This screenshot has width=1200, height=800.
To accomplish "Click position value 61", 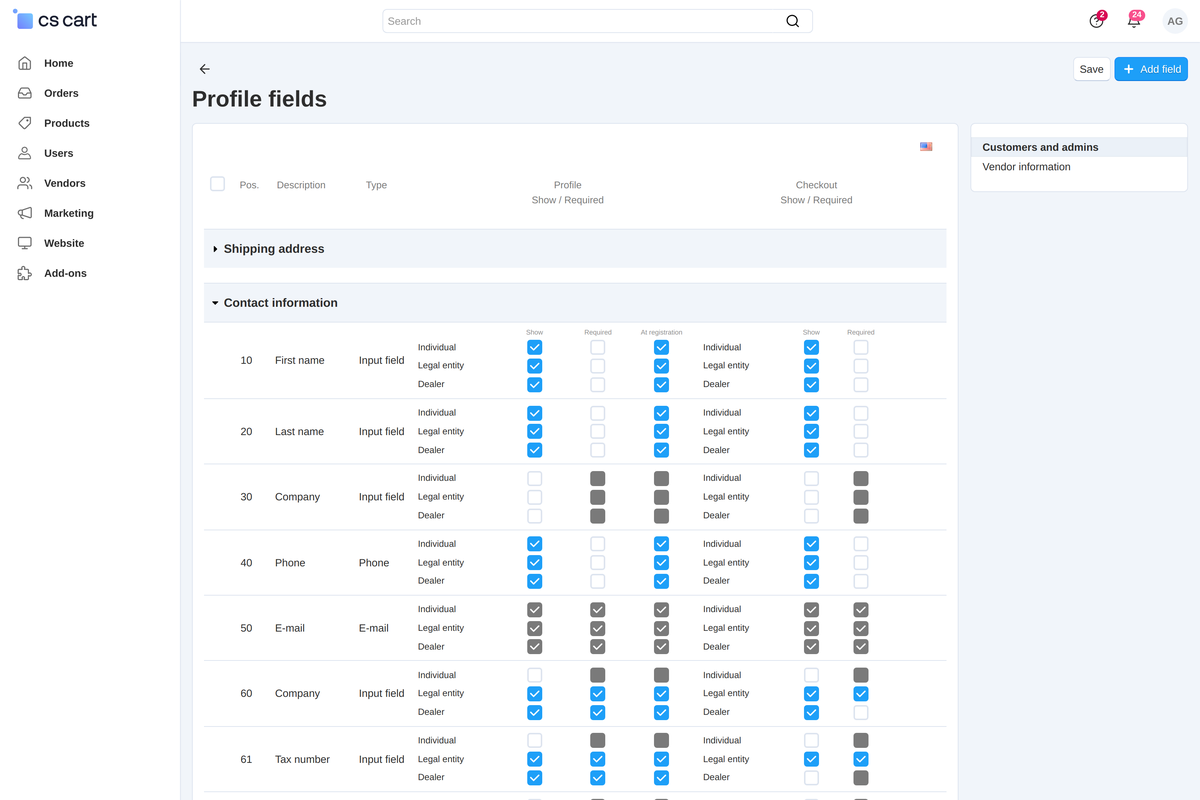I will (x=246, y=759).
